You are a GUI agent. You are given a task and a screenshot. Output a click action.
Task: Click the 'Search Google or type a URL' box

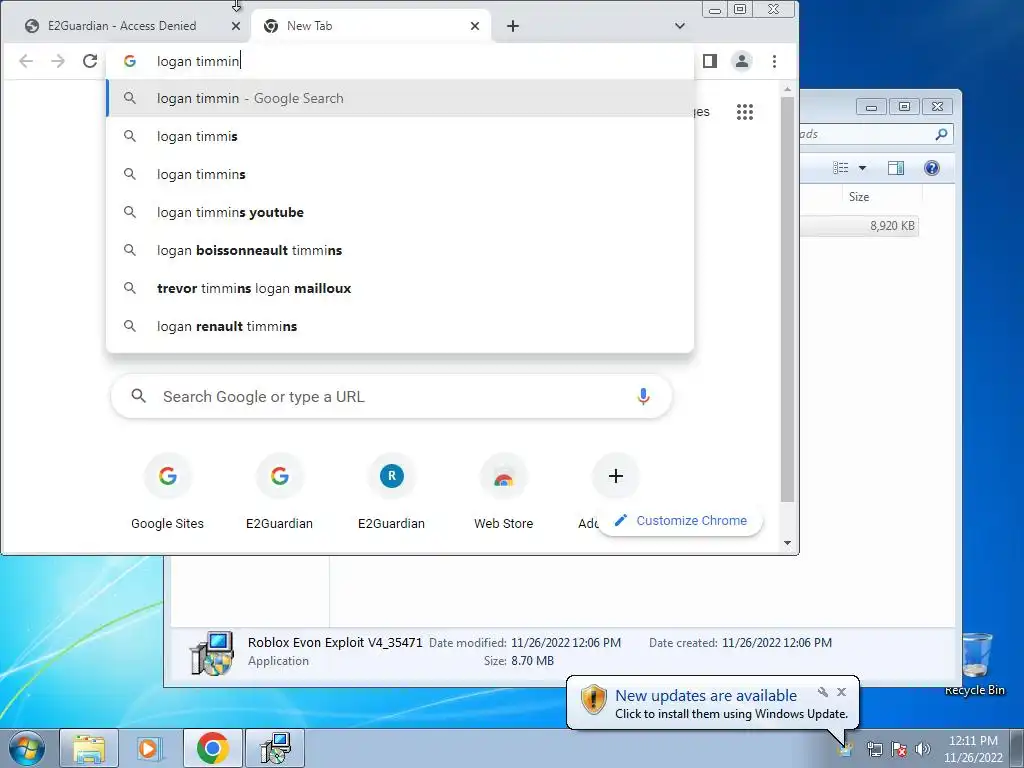pyautogui.click(x=392, y=396)
